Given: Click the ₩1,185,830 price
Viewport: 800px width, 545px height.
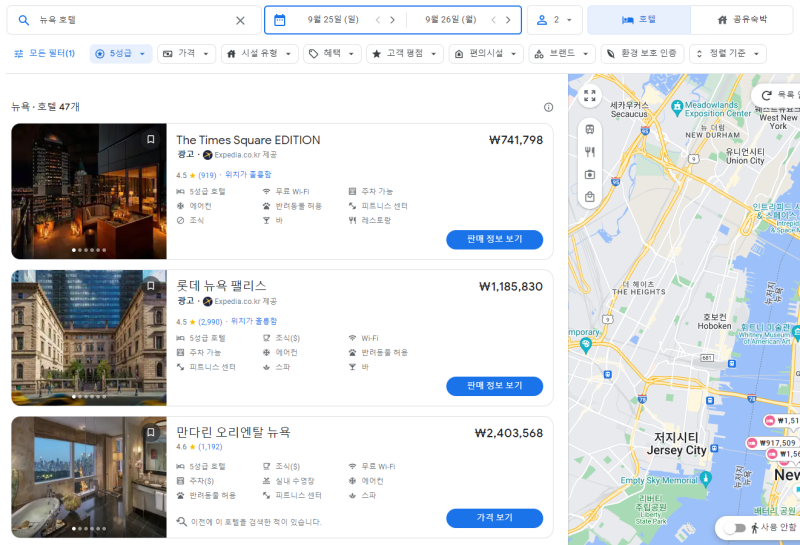Looking at the screenshot, I should pos(511,287).
